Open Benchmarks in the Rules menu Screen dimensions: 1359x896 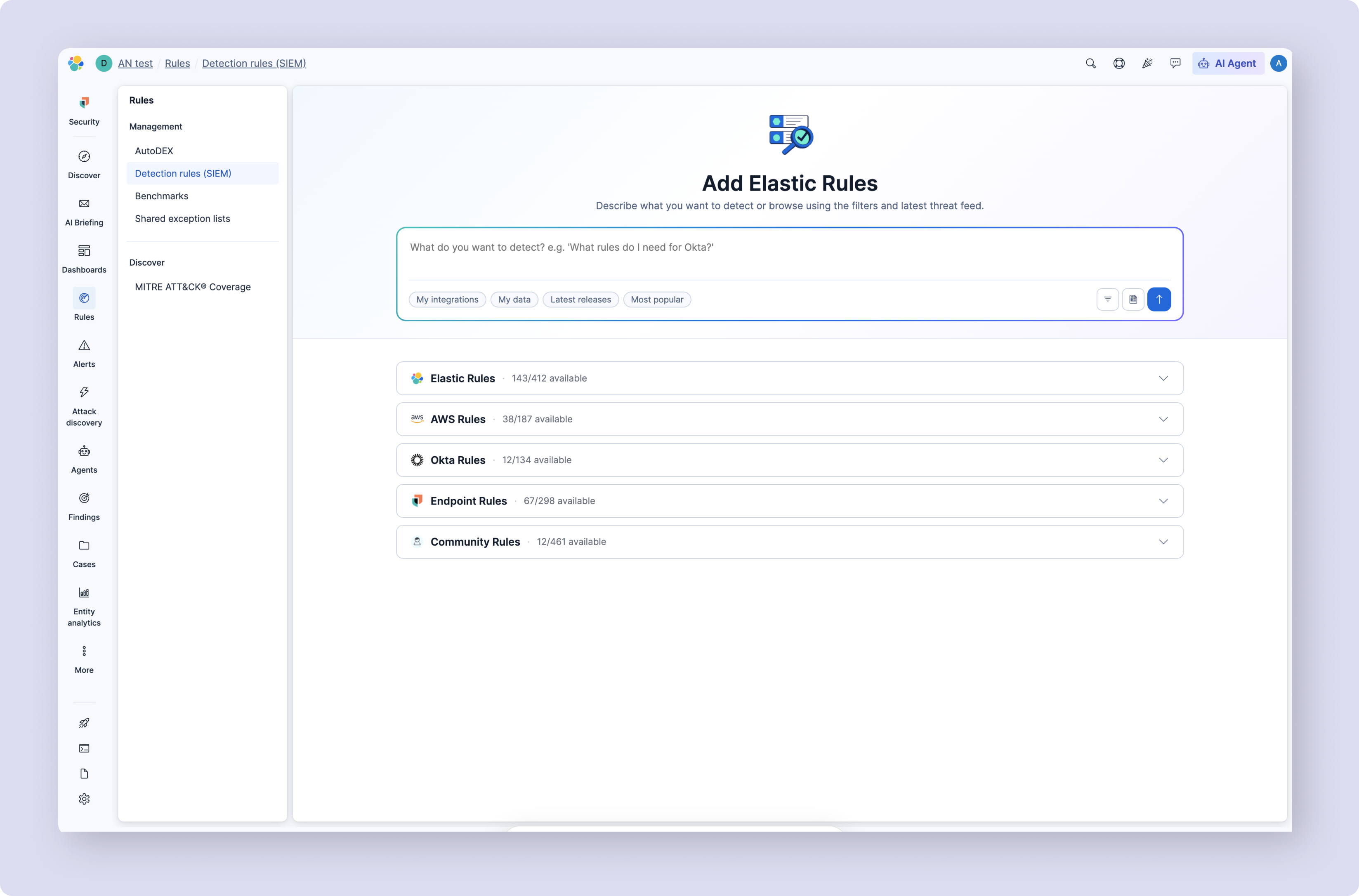pos(202,196)
